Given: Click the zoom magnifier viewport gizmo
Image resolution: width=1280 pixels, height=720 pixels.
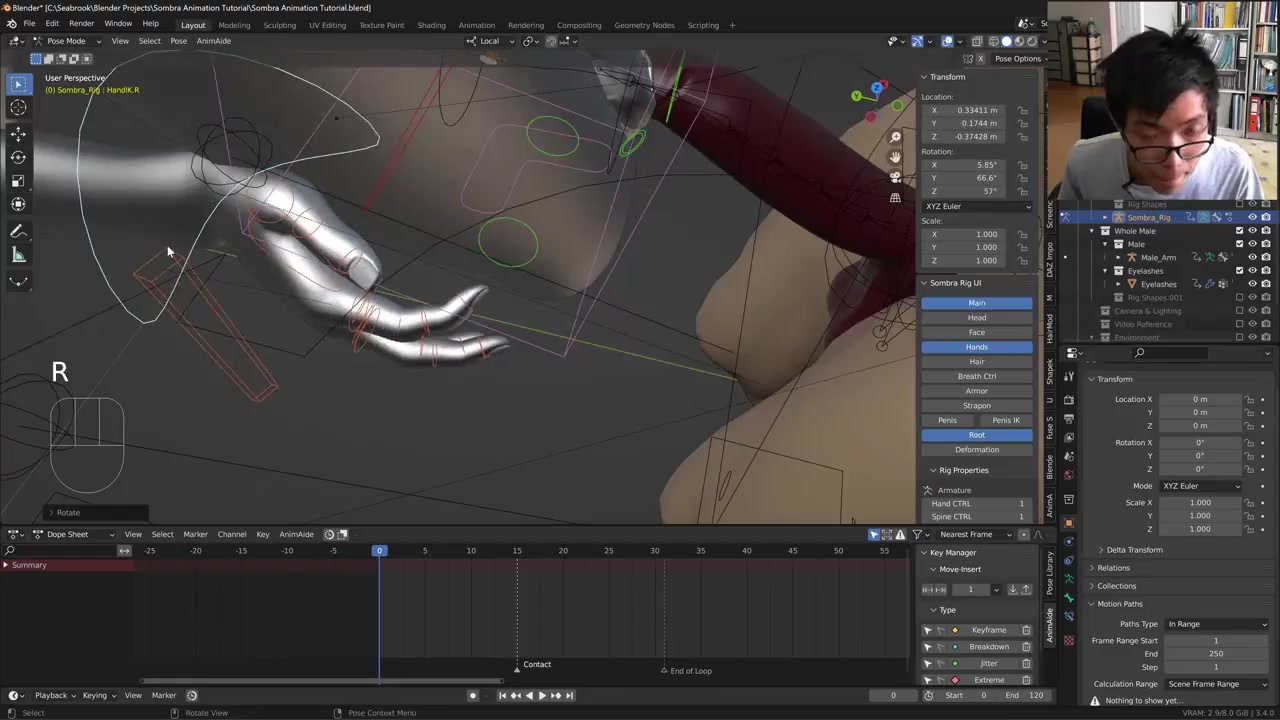Looking at the screenshot, I should pos(895,137).
